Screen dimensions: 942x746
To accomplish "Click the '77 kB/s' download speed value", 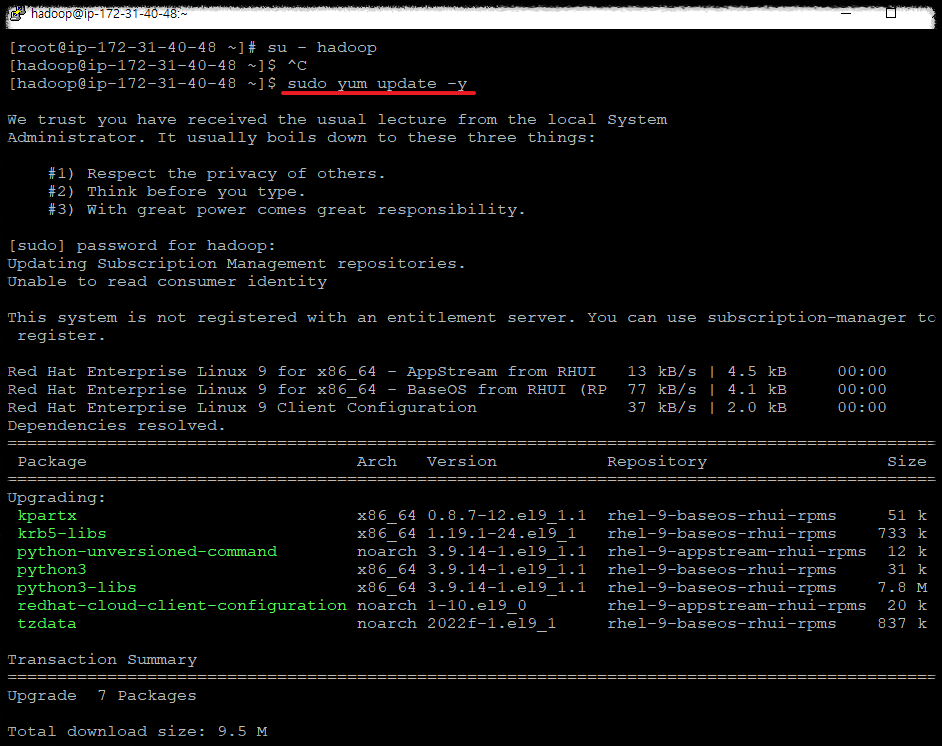I will [x=662, y=390].
